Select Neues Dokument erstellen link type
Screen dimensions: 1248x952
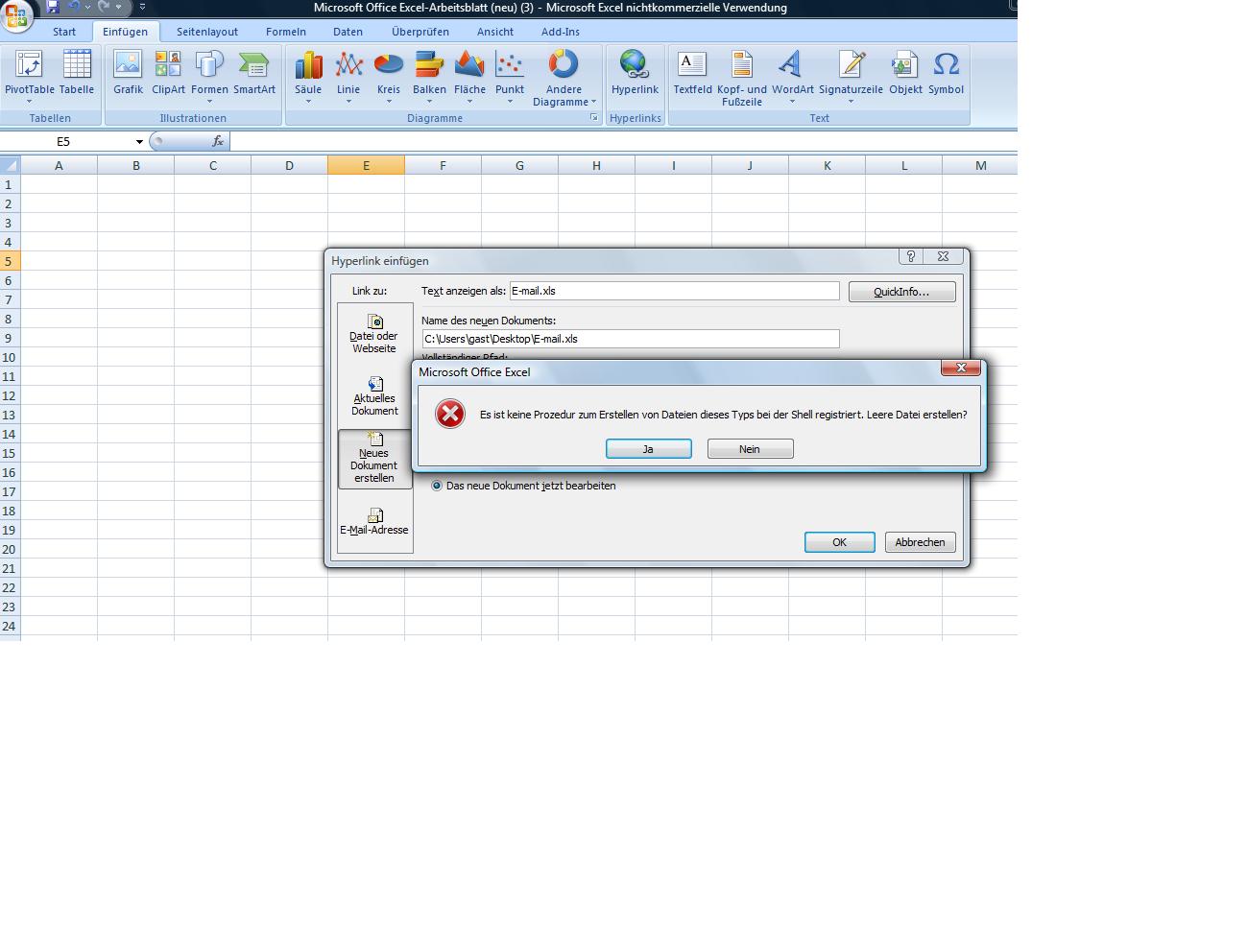(x=374, y=459)
